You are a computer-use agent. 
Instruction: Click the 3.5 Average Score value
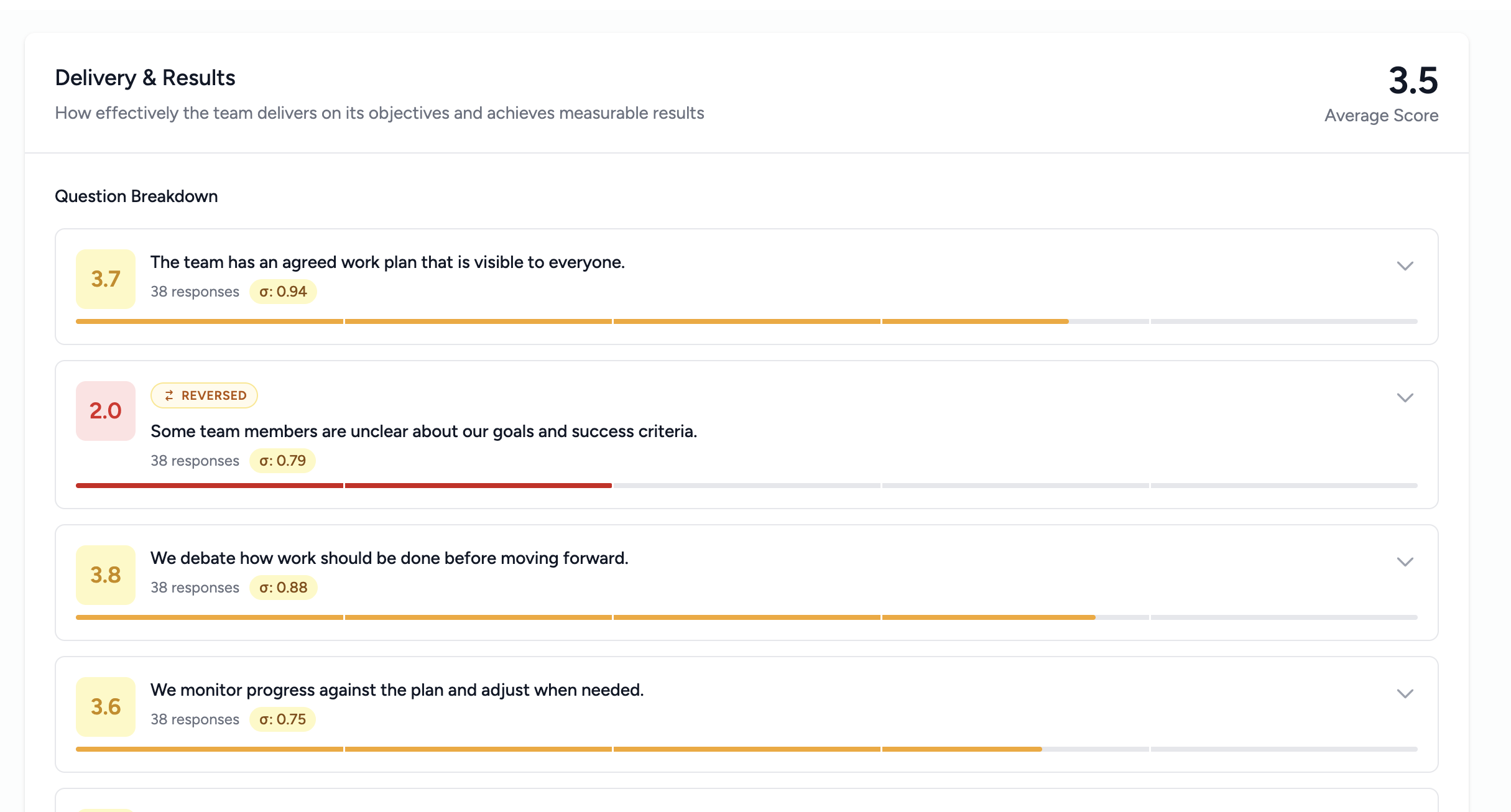pos(1413,81)
